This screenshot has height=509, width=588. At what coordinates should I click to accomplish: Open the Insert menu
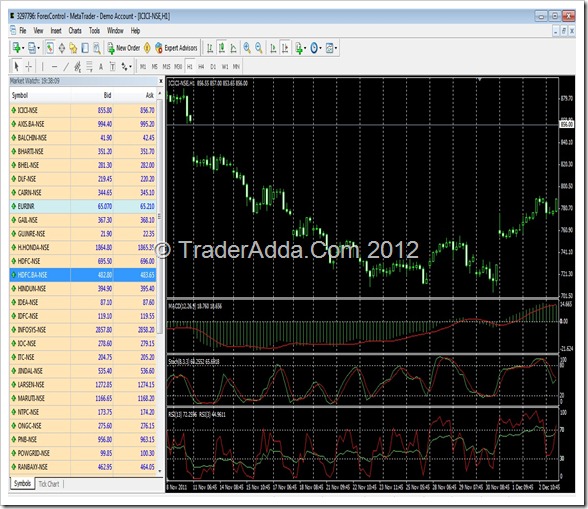click(56, 31)
